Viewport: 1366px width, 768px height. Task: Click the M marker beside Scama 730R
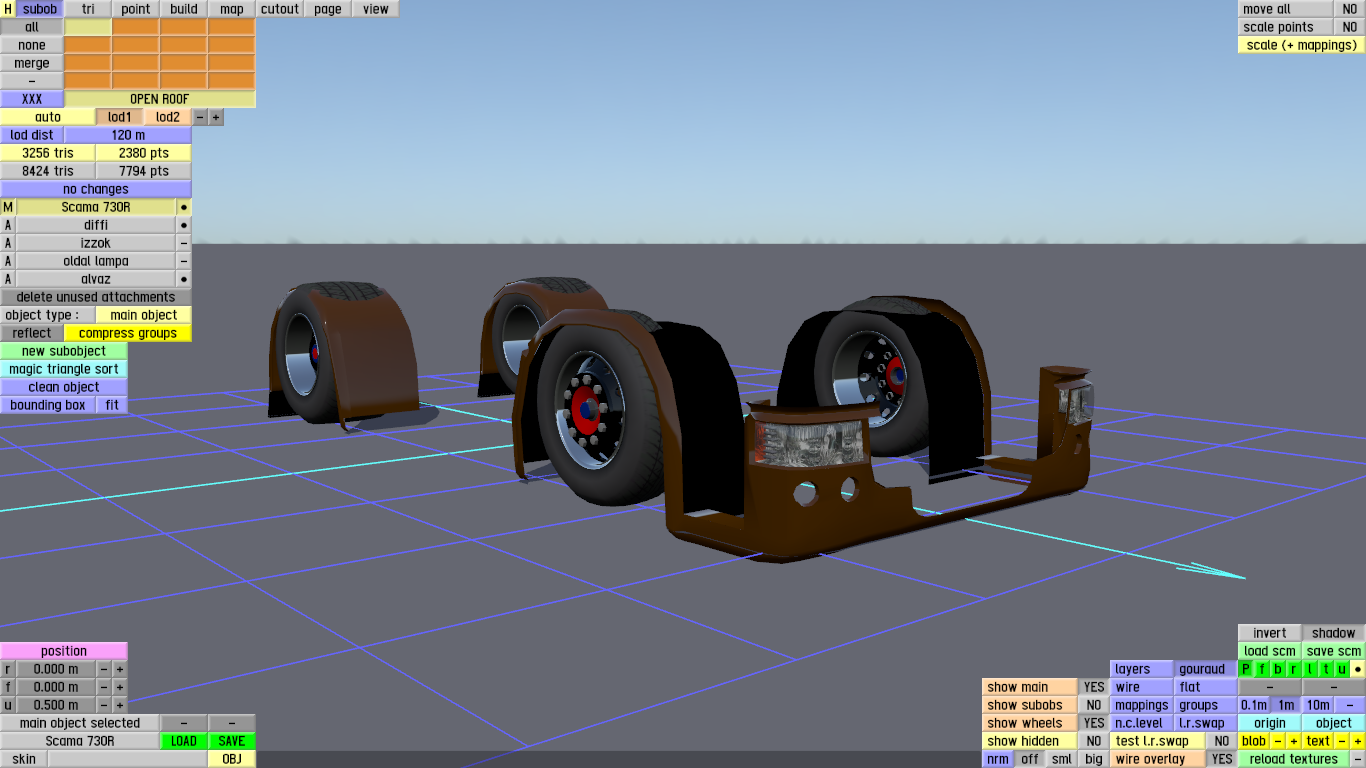pos(8,207)
